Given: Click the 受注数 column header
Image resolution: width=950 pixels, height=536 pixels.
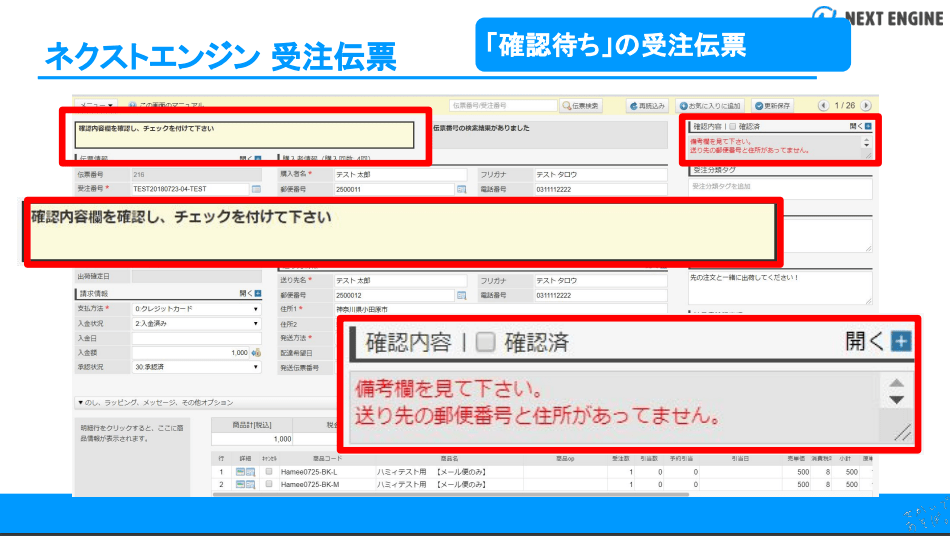Looking at the screenshot, I should [620, 458].
